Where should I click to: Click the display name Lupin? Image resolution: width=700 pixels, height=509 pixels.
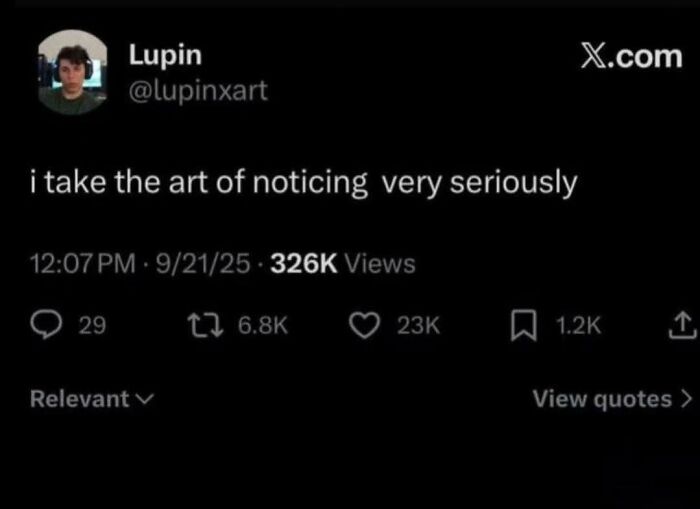pos(165,57)
